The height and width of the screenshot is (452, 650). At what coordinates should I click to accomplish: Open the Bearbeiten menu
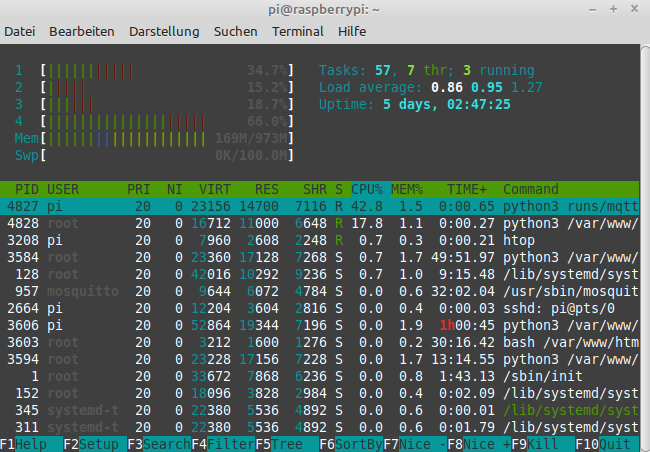tap(81, 31)
